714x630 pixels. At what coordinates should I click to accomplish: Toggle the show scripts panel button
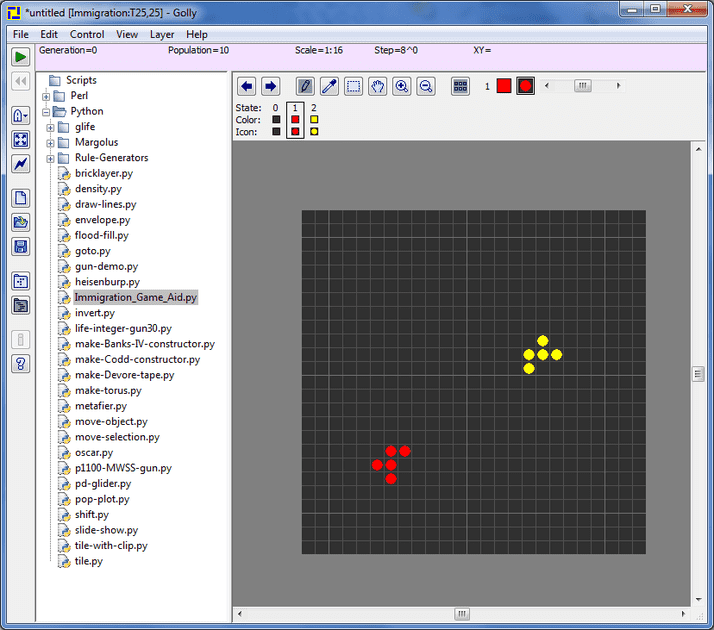(20, 305)
